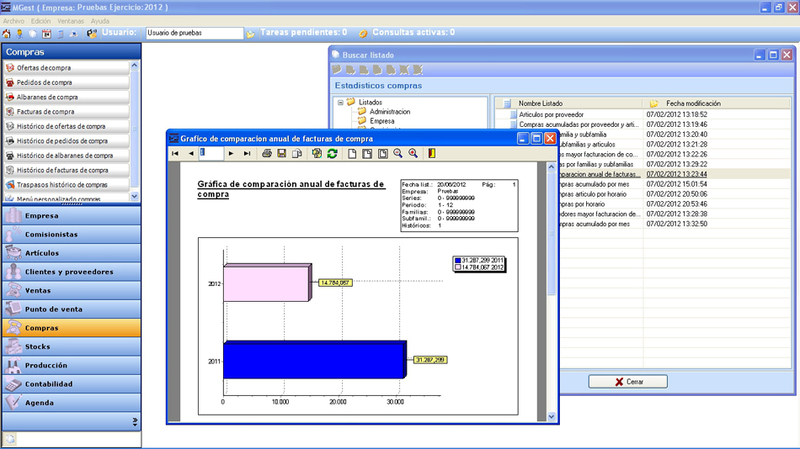Screen dimensions: 800x449
Task: Go to next report page arrow
Action: coord(231,154)
